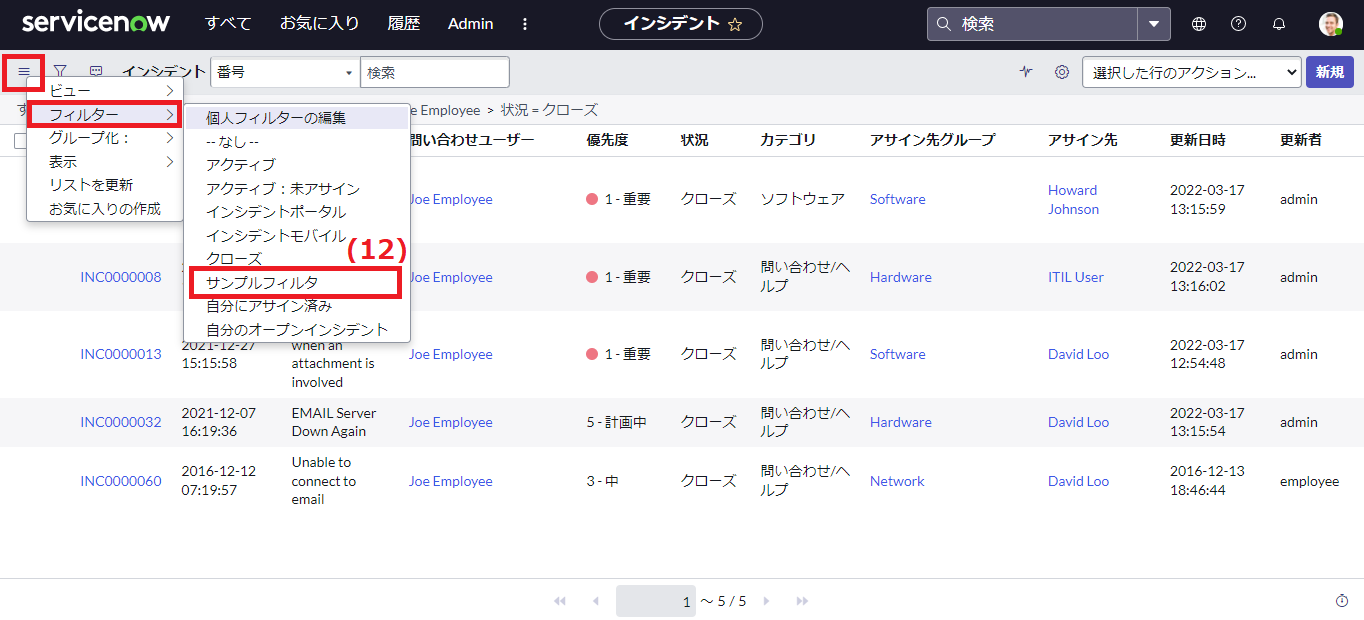
Task: Open the 選択した行のアクション dropdown
Action: pos(1191,71)
